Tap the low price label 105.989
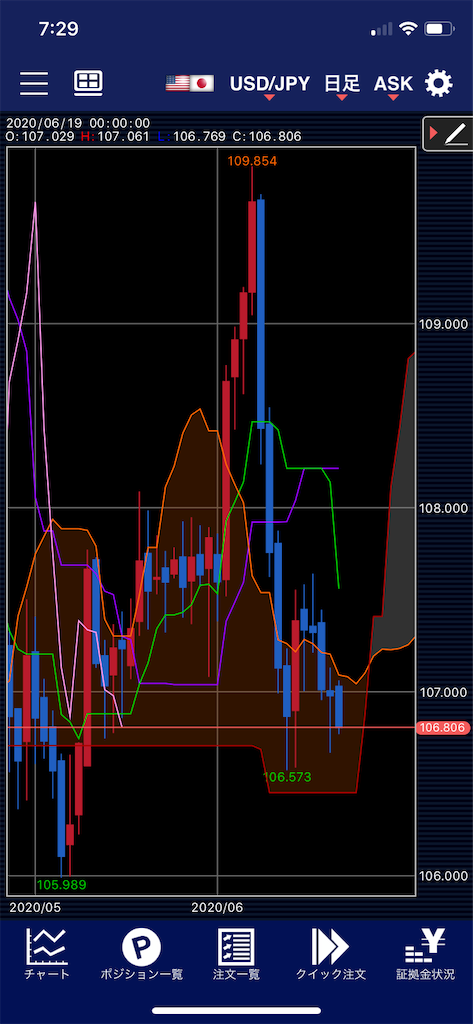The image size is (473, 1024). click(61, 884)
